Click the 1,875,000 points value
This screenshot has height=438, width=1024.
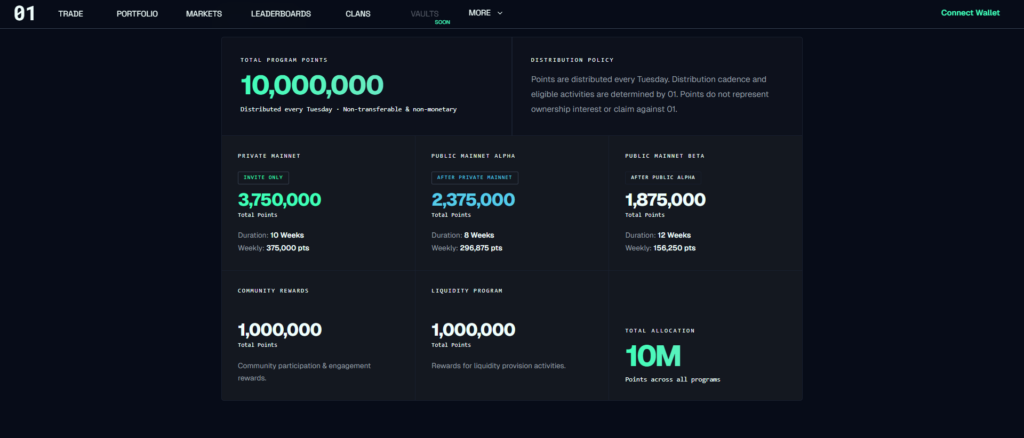665,200
